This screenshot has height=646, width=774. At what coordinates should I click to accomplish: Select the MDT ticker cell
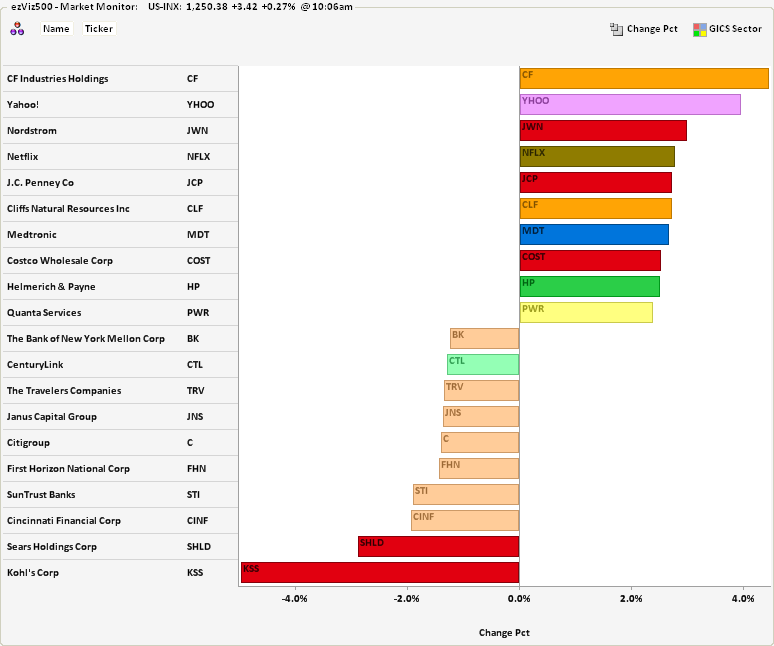point(198,234)
